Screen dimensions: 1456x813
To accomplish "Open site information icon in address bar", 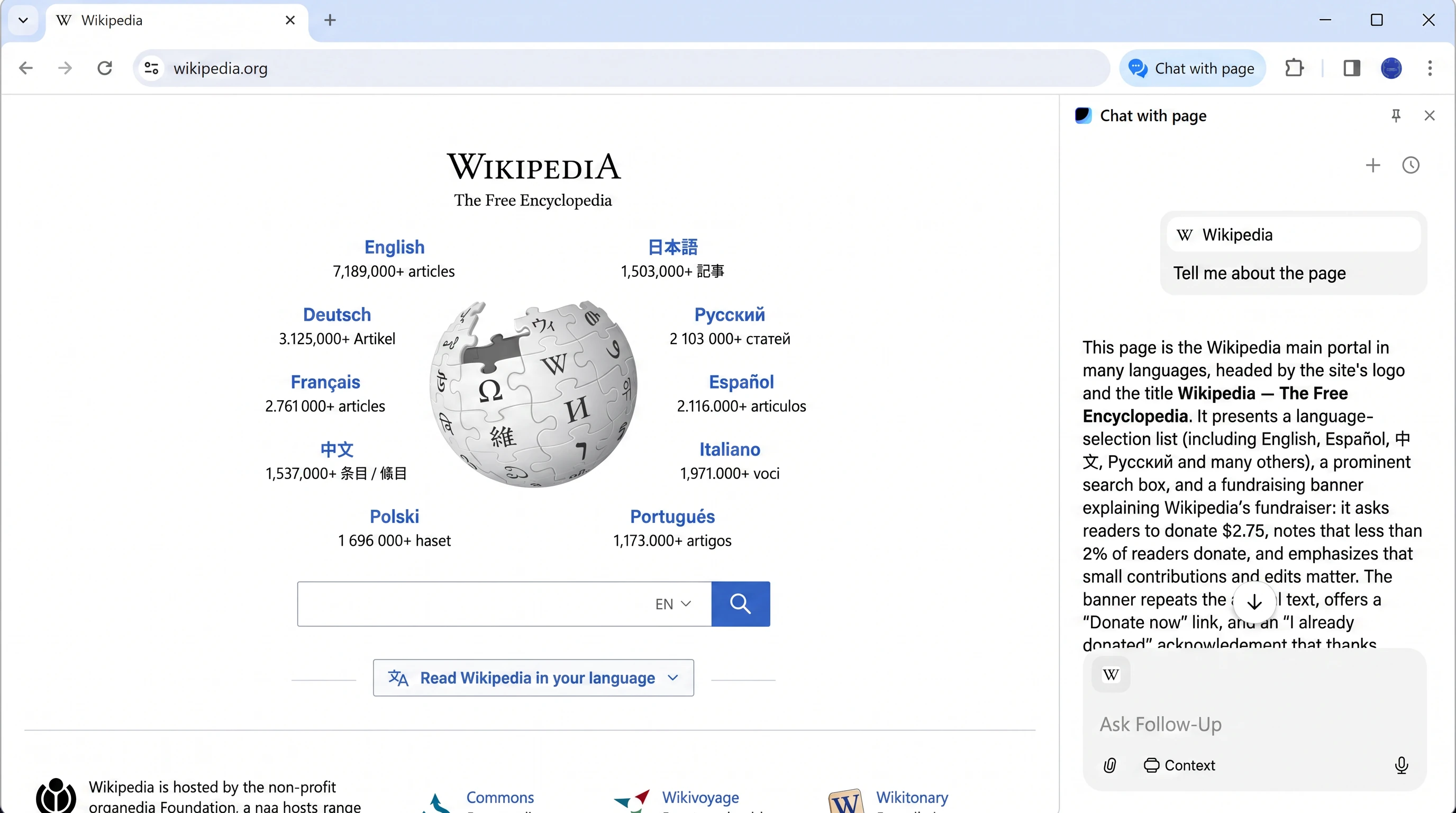I will [151, 68].
